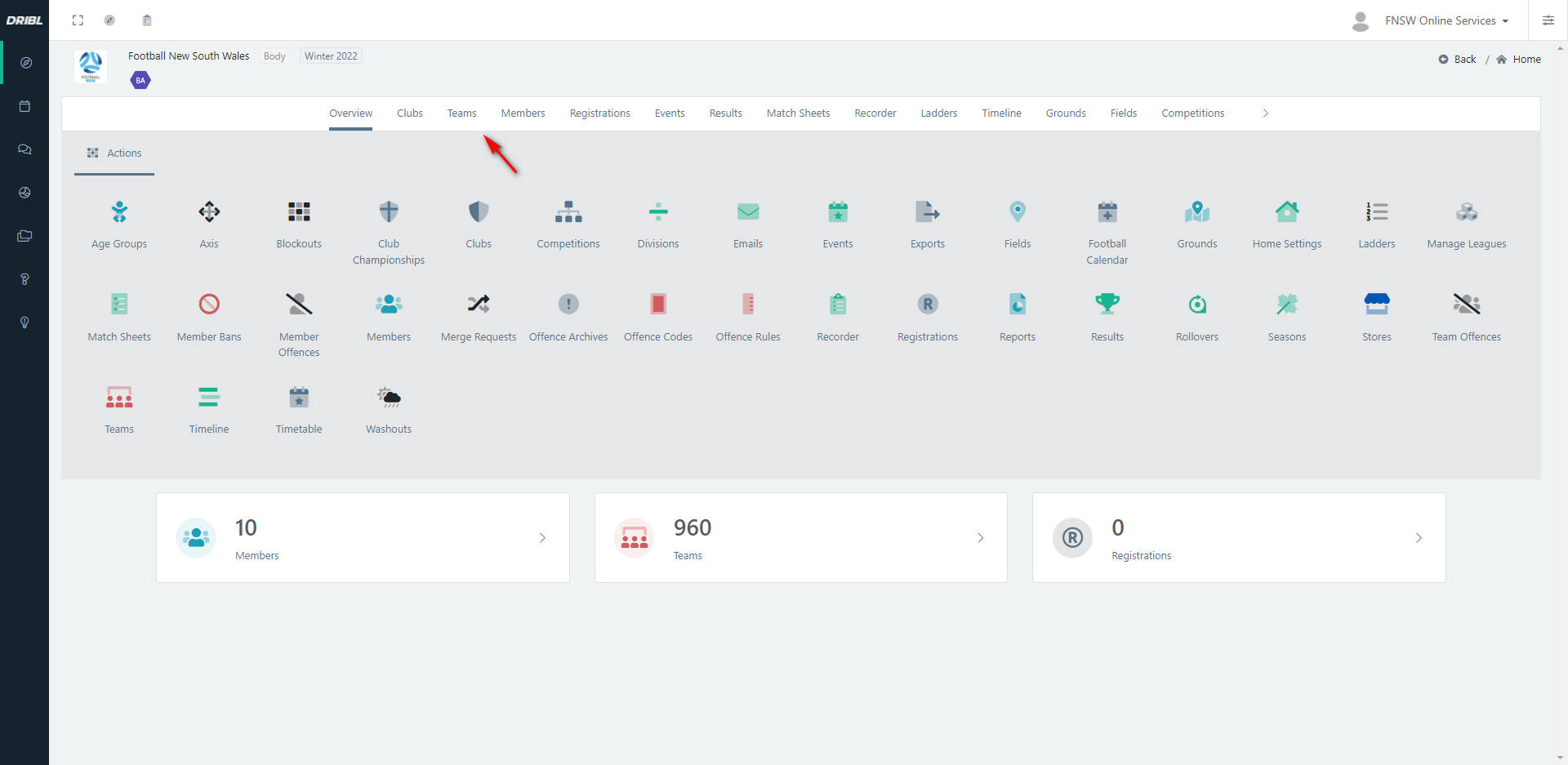This screenshot has height=765, width=1568.
Task: Open the Washouts action
Action: [x=389, y=408]
